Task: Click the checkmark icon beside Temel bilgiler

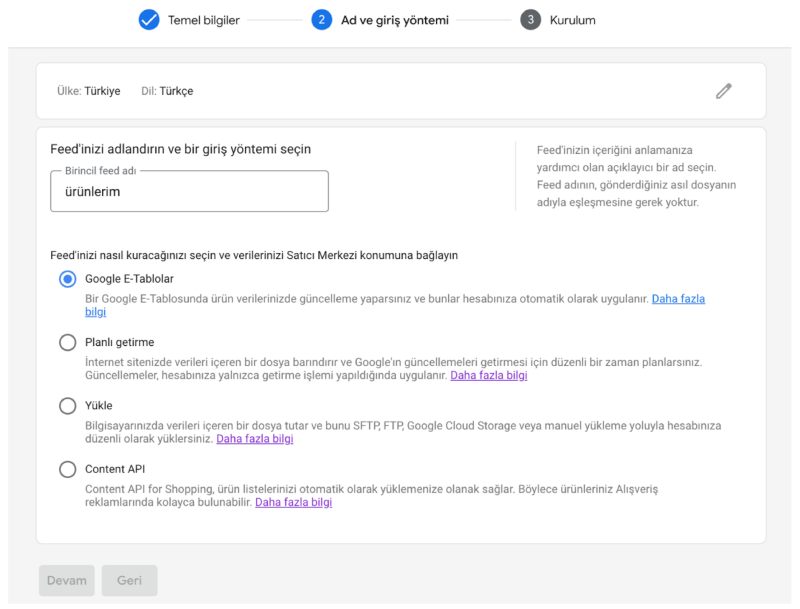Action: pyautogui.click(x=149, y=20)
